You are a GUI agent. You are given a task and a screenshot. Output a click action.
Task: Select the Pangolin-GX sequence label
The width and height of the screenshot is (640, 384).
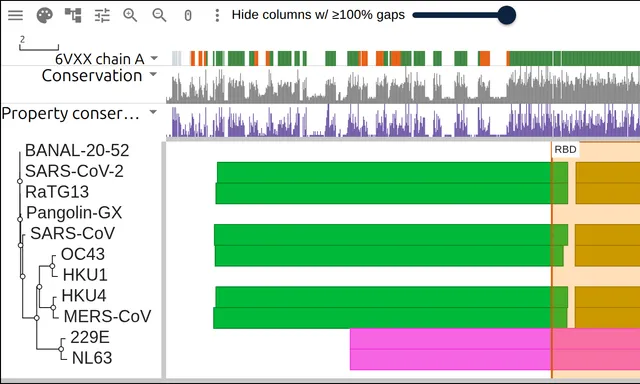[74, 213]
